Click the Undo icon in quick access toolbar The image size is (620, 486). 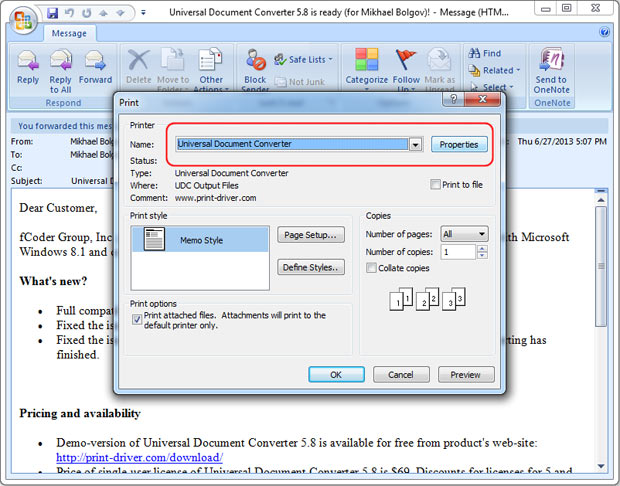coord(70,13)
